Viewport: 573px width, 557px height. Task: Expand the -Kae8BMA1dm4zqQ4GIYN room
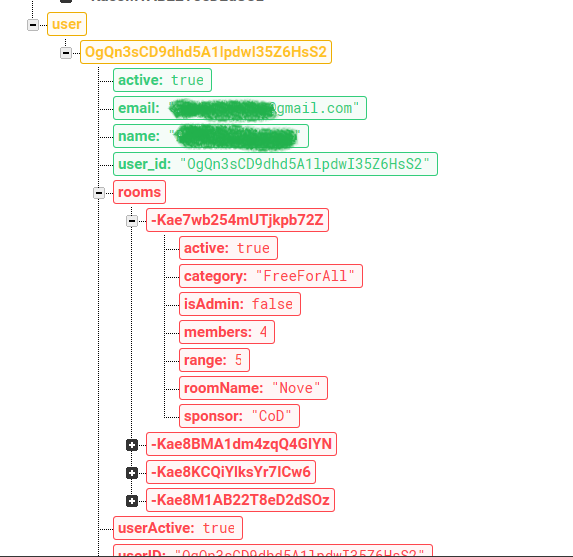tap(132, 445)
